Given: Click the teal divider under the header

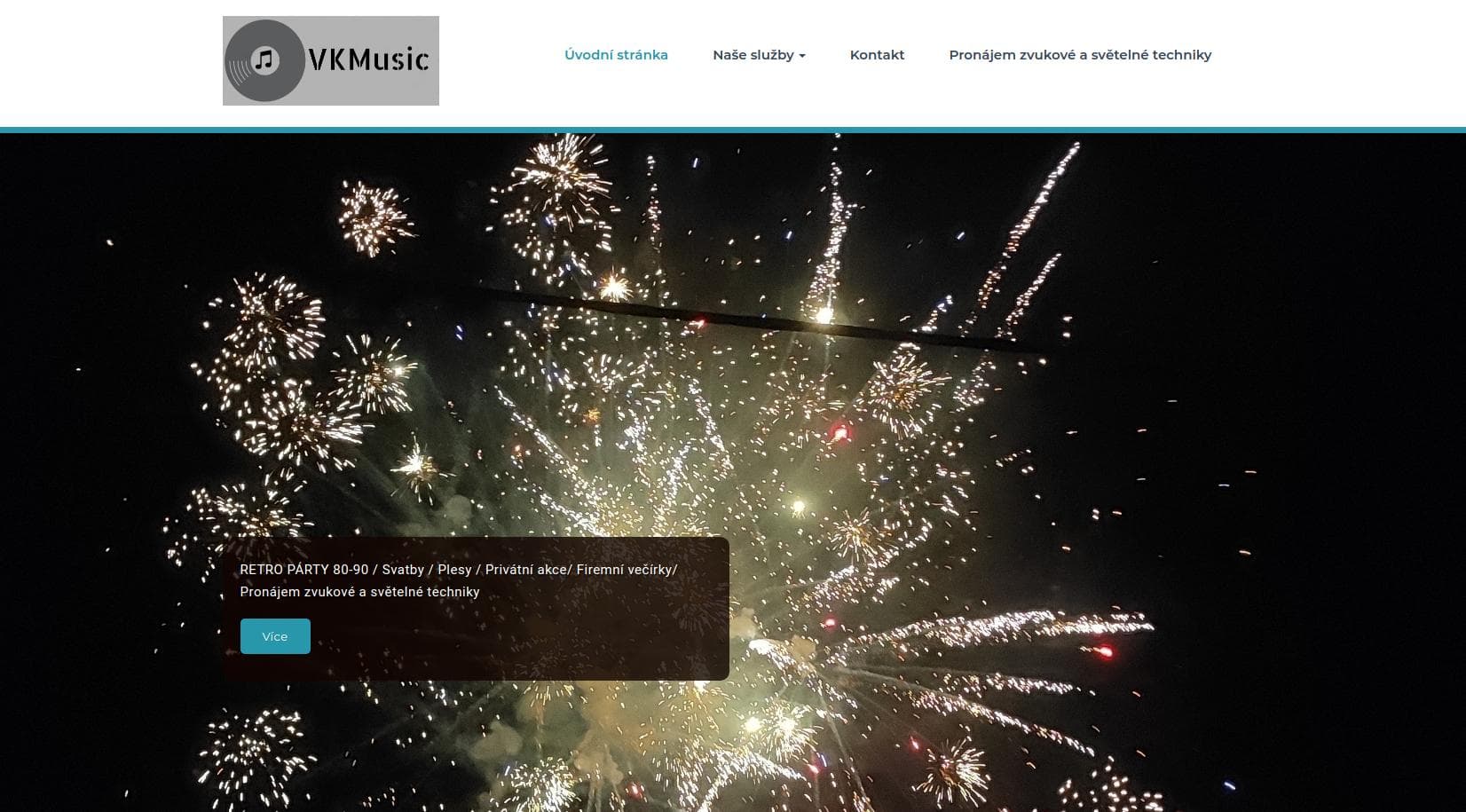Looking at the screenshot, I should [x=733, y=130].
